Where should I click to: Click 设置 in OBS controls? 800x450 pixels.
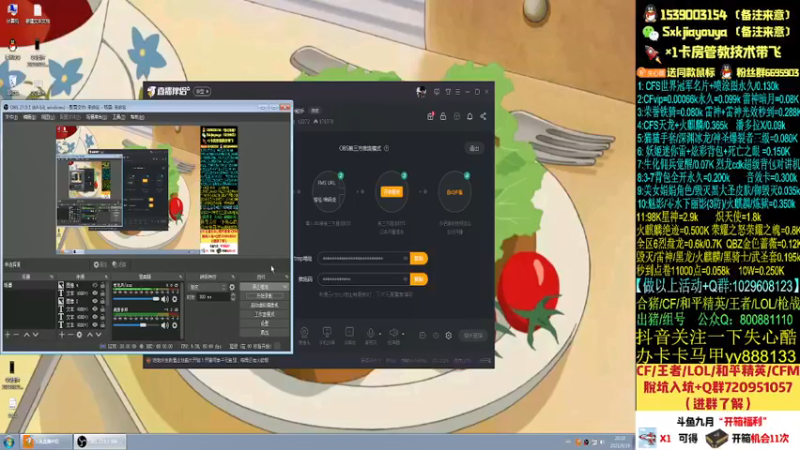tap(264, 323)
